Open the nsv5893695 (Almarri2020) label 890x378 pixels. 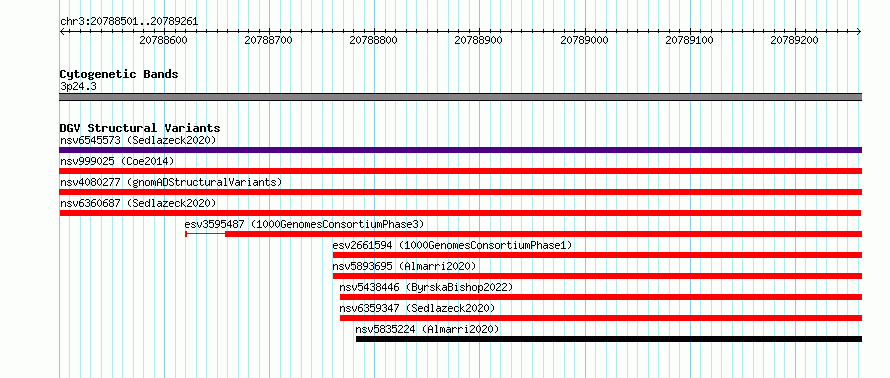[404, 266]
